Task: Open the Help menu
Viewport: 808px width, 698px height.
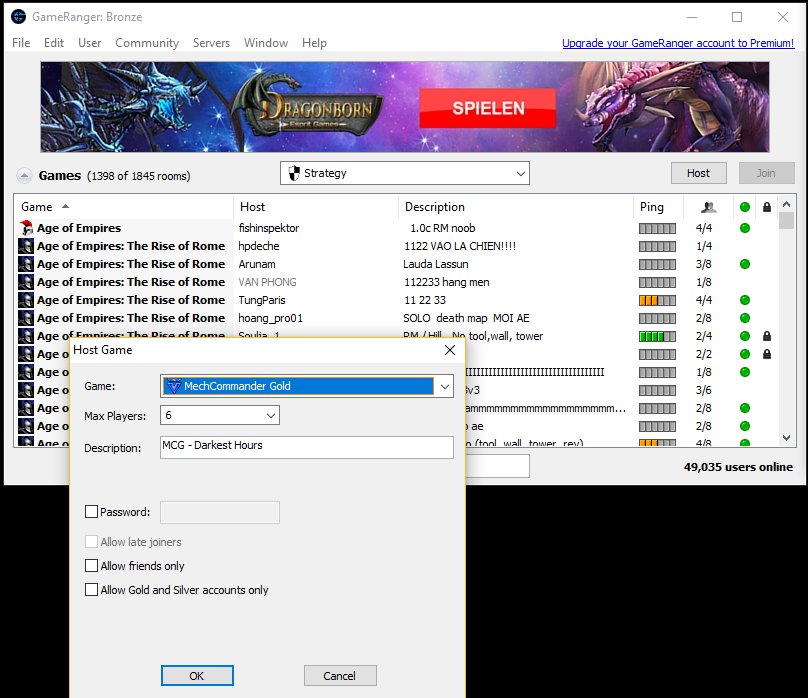Action: (x=314, y=43)
